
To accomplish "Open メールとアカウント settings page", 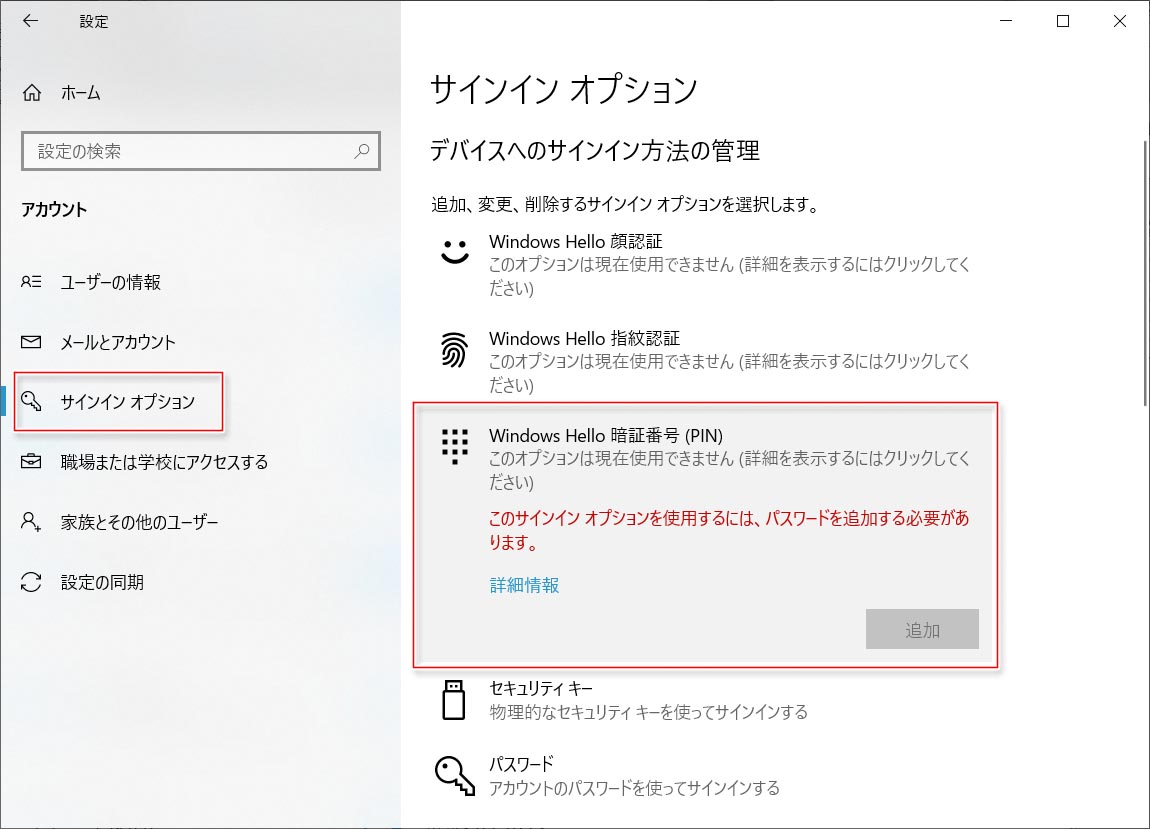I will [200, 342].
